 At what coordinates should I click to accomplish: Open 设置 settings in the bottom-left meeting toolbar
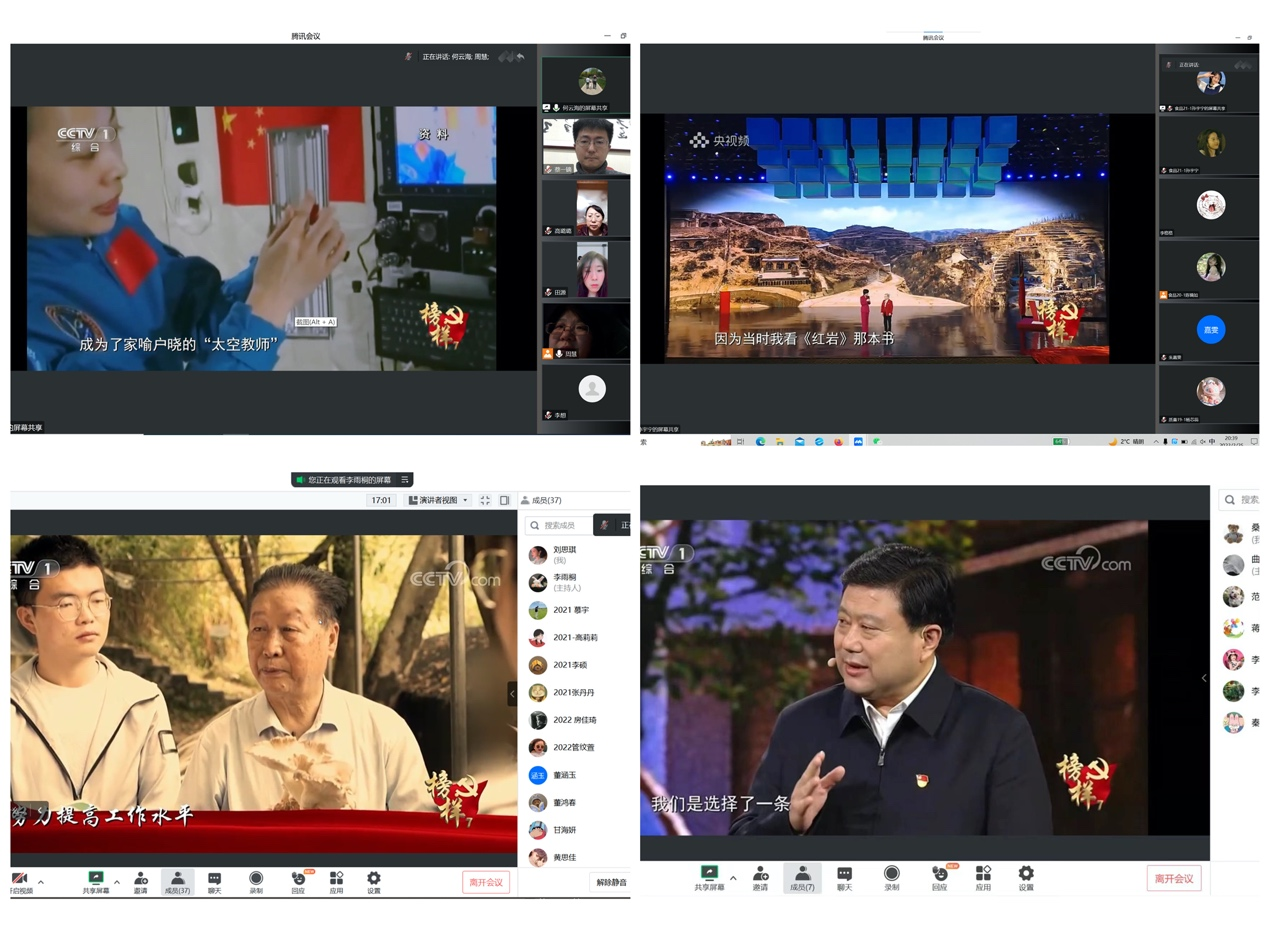point(374,881)
